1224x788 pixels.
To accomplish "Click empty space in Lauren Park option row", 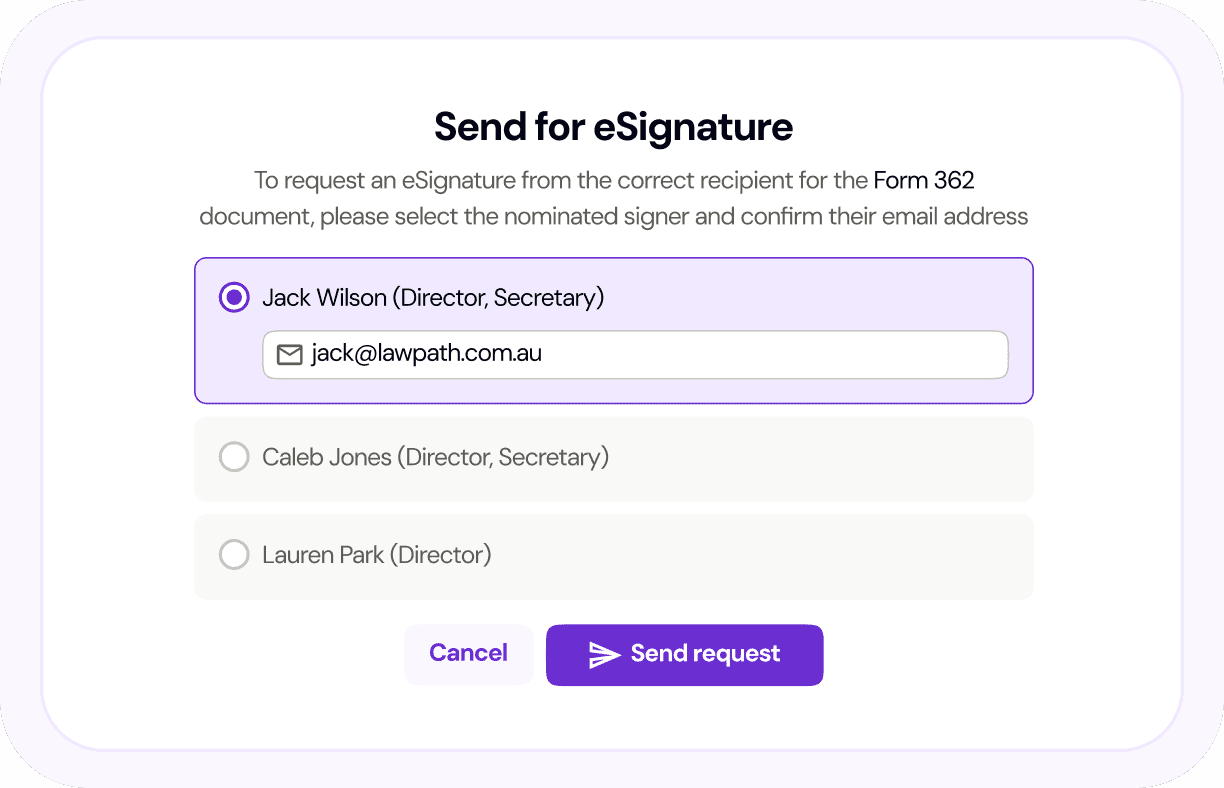I will pyautogui.click(x=760, y=556).
